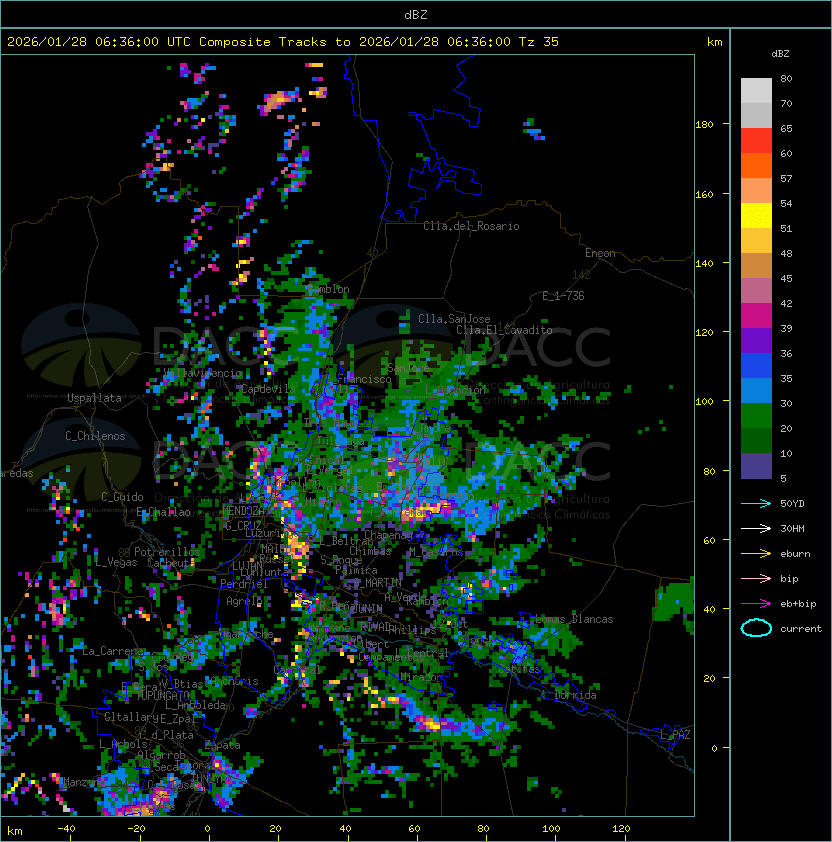Select the purple 36-39 dBZ swatch
Screen dimensions: 832x842
[756, 340]
